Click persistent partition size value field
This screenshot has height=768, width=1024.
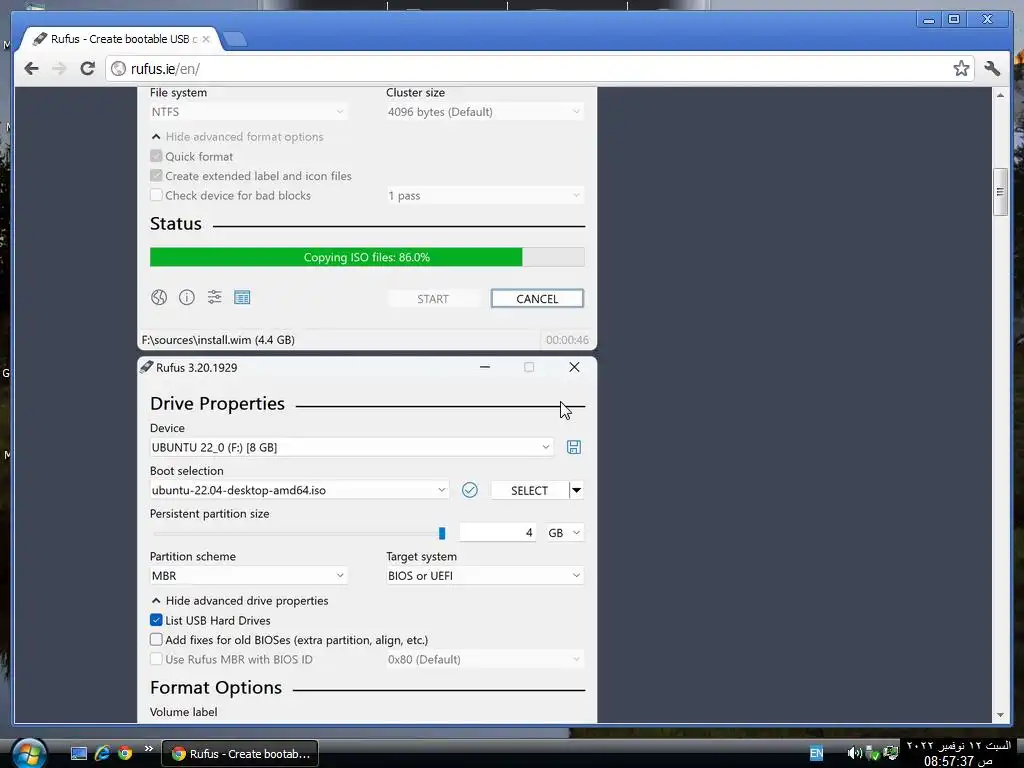[498, 533]
